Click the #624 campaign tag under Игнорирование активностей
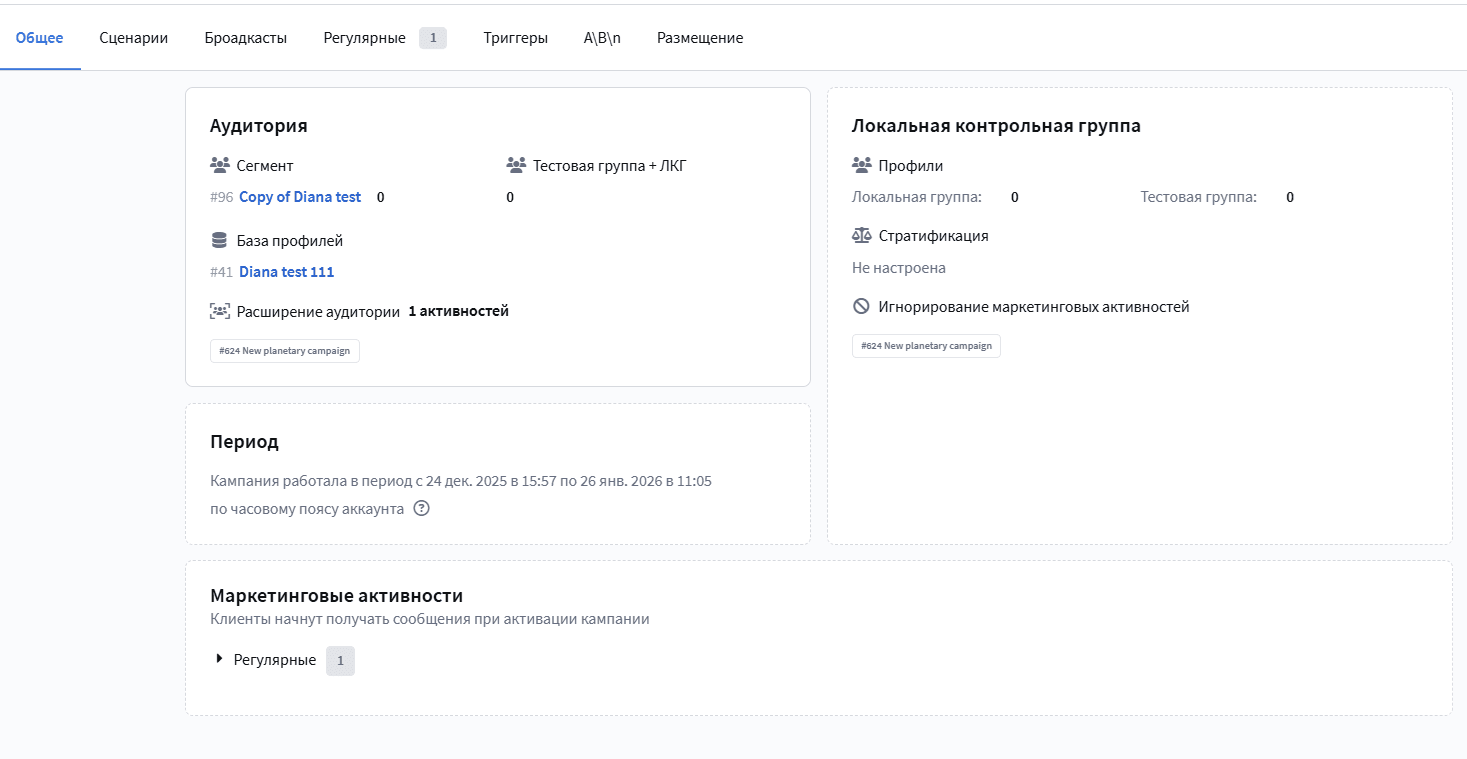Viewport: 1467px width, 759px height. click(926, 346)
